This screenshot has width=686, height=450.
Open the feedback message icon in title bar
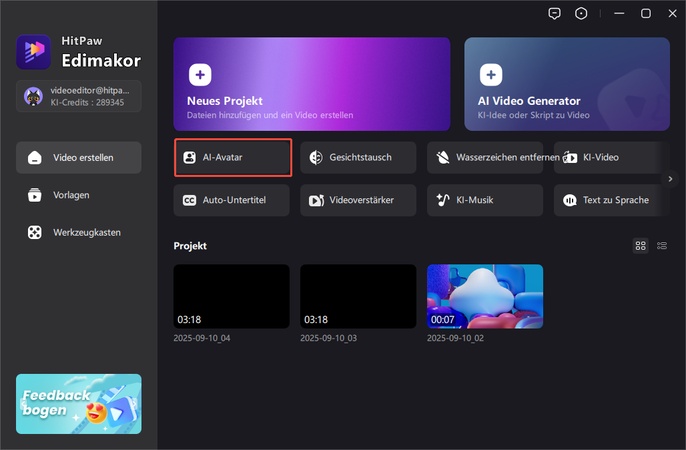pyautogui.click(x=554, y=14)
